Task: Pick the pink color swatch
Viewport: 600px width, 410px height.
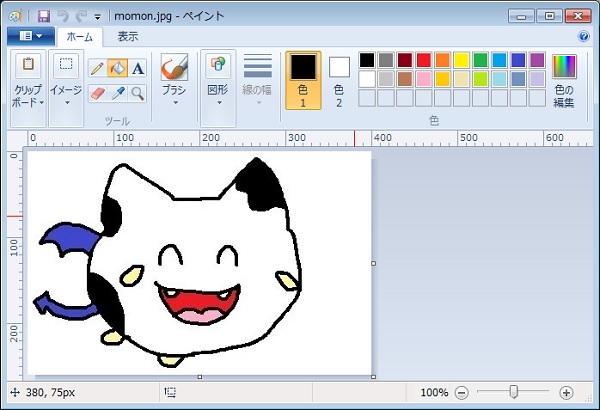Action: tap(424, 79)
